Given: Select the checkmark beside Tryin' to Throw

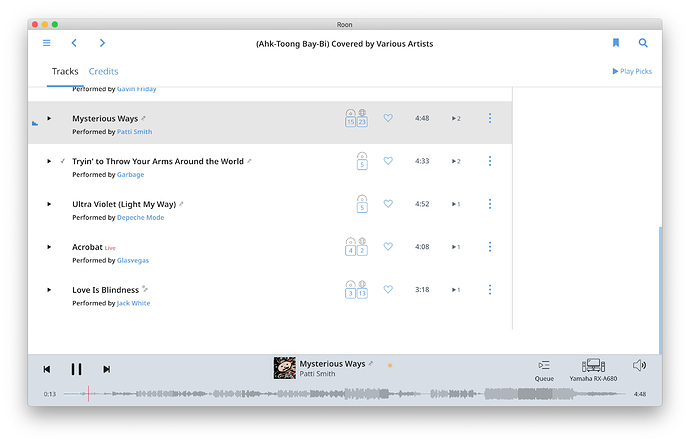Looking at the screenshot, I should [x=63, y=161].
